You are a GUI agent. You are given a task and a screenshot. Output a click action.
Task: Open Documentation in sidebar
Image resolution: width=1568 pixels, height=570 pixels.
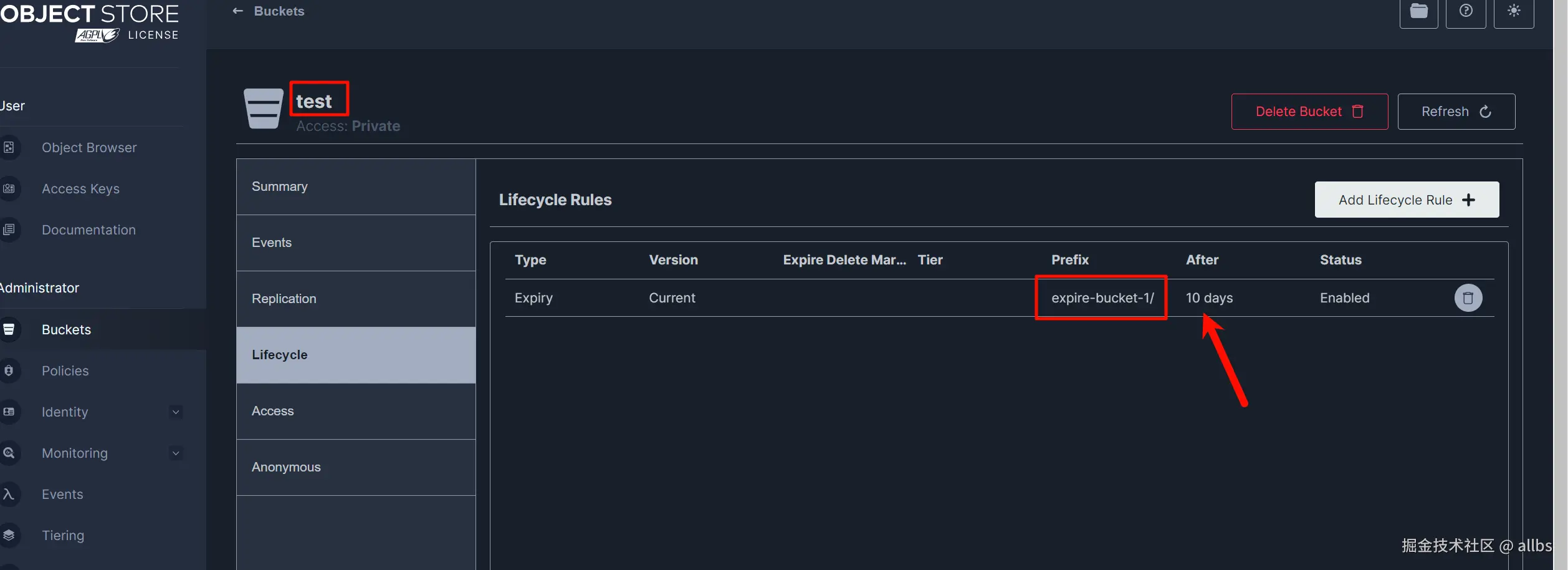(88, 230)
